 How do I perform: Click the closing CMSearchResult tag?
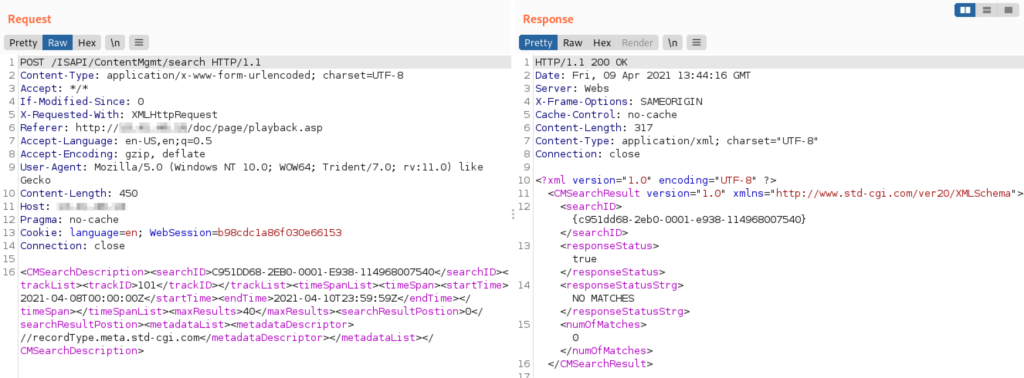[601, 364]
